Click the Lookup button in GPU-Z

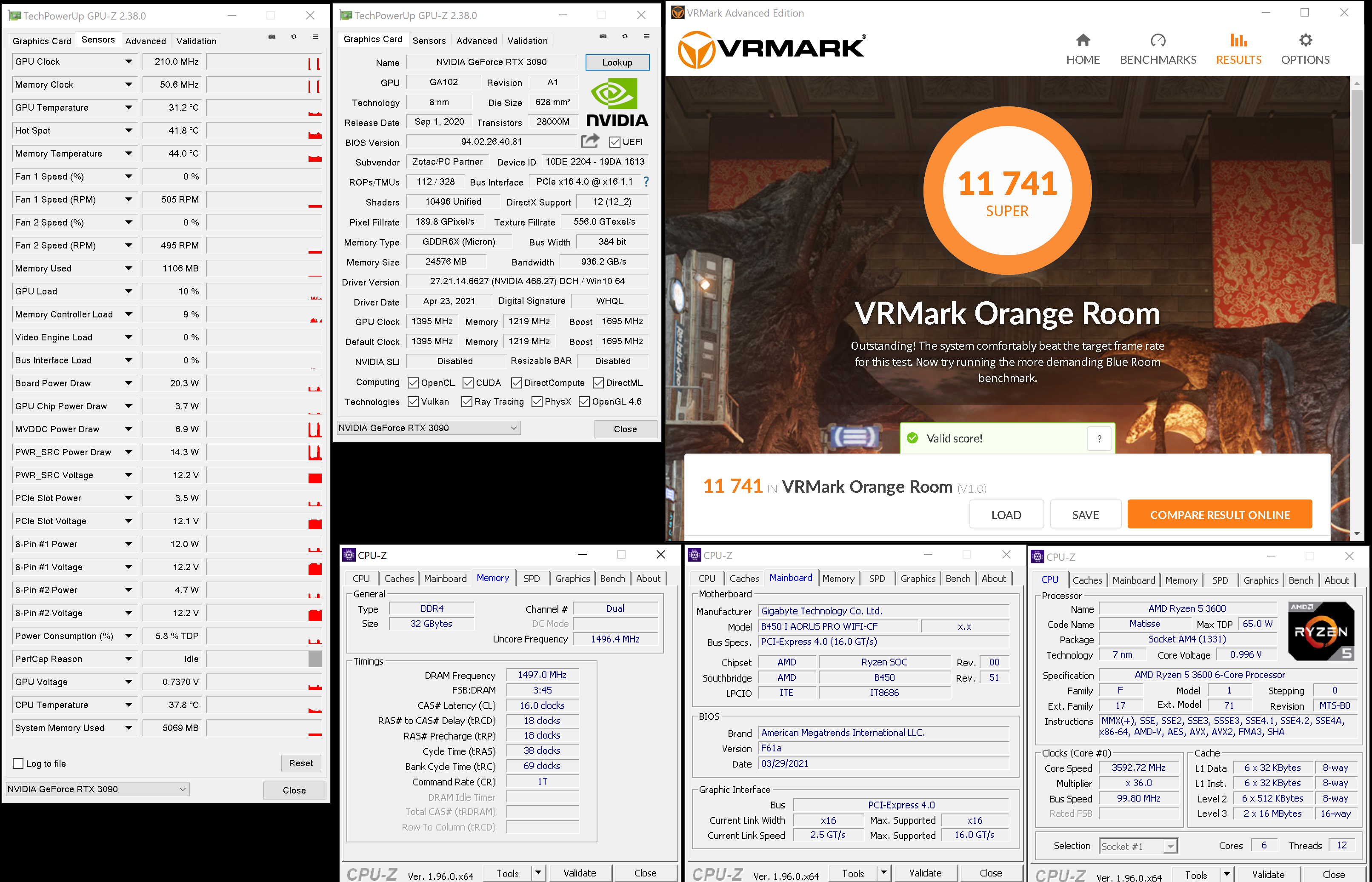[617, 62]
